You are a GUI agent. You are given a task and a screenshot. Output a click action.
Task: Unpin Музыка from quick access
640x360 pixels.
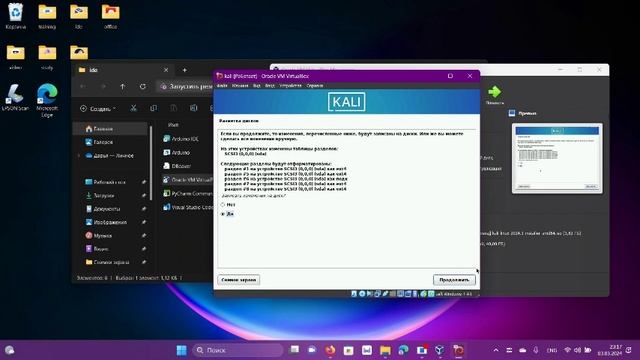tap(144, 236)
